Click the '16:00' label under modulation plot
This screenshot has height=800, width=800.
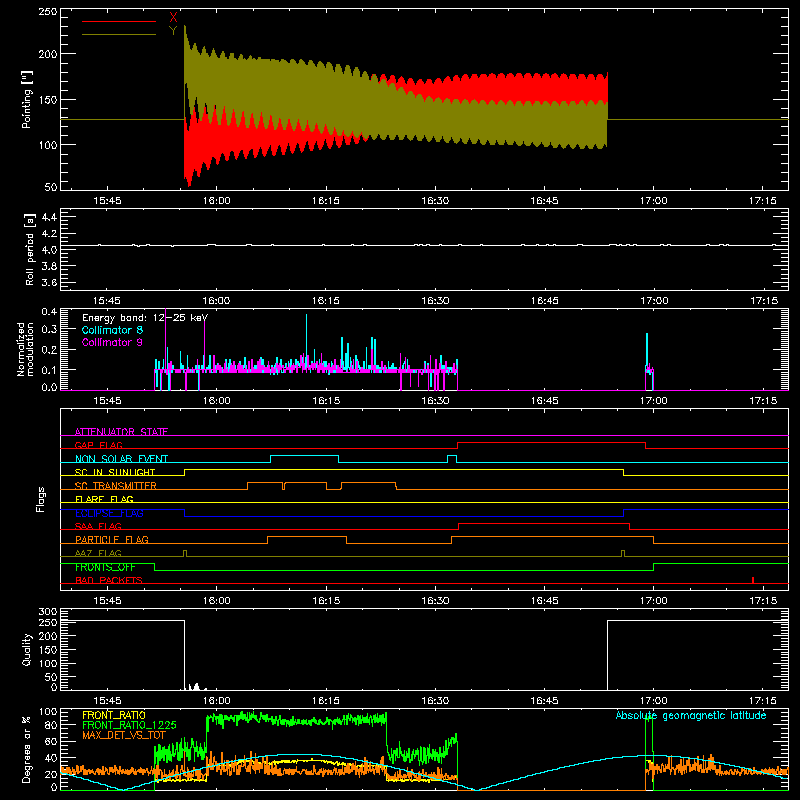(217, 401)
